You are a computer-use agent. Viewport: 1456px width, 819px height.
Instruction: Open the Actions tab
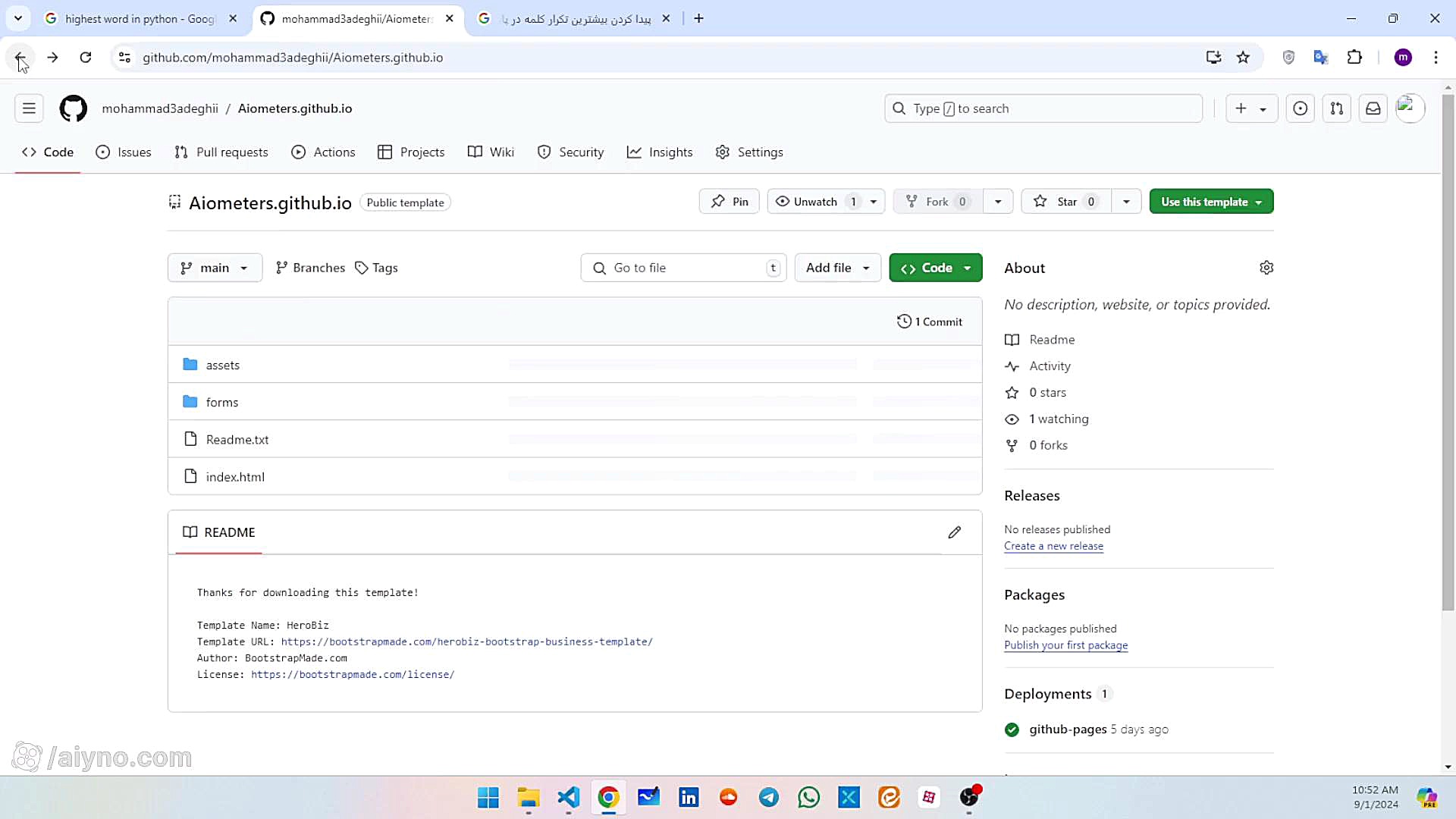323,152
